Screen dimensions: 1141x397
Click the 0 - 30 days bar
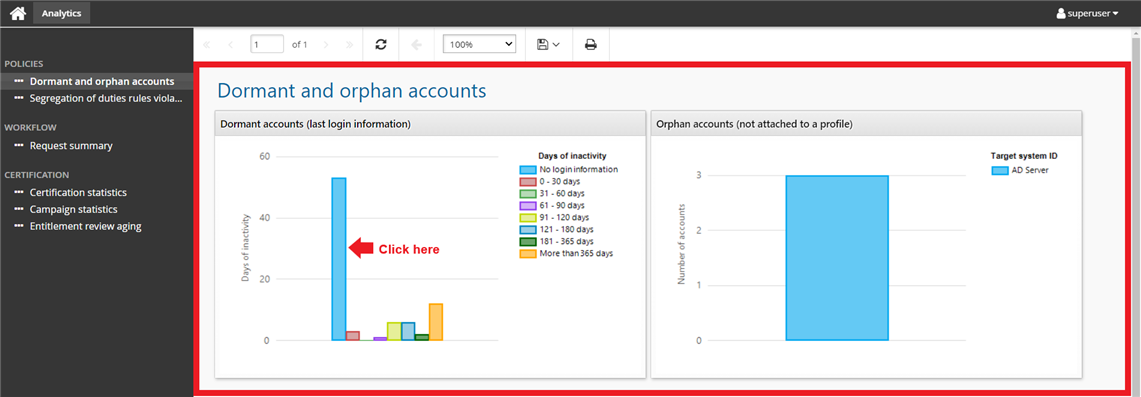(352, 336)
